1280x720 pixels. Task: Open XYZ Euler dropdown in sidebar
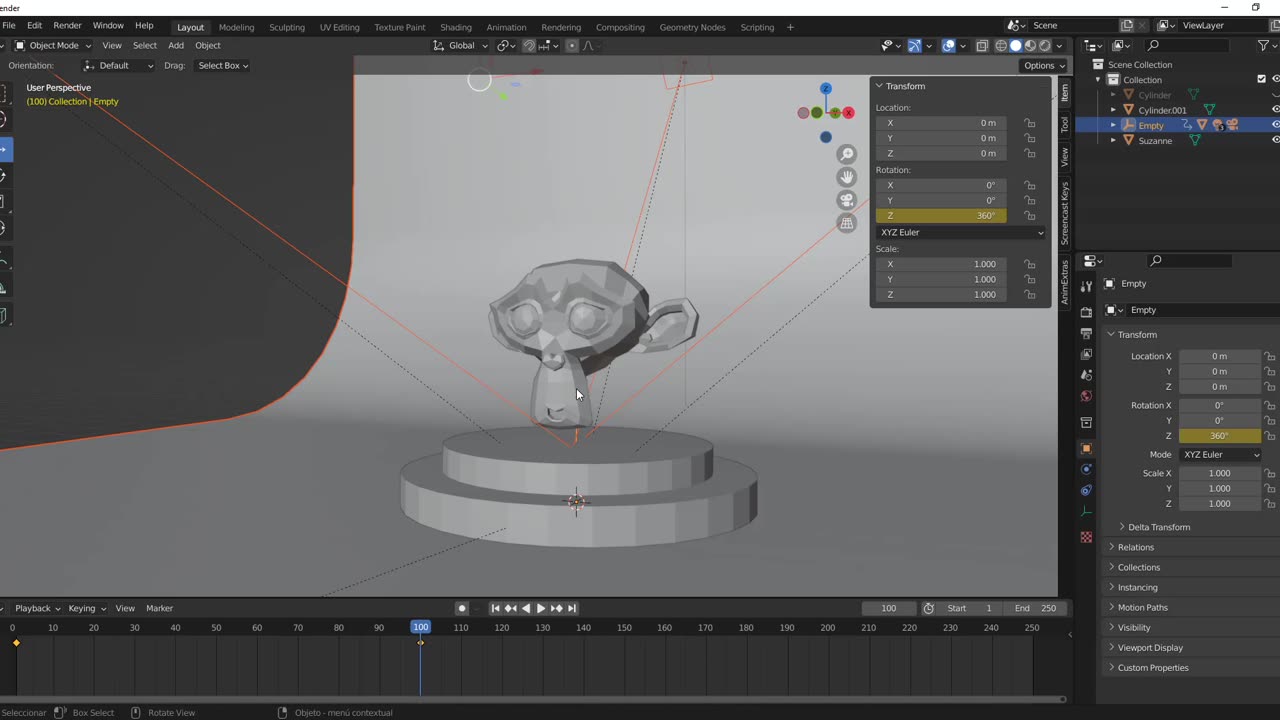[961, 232]
